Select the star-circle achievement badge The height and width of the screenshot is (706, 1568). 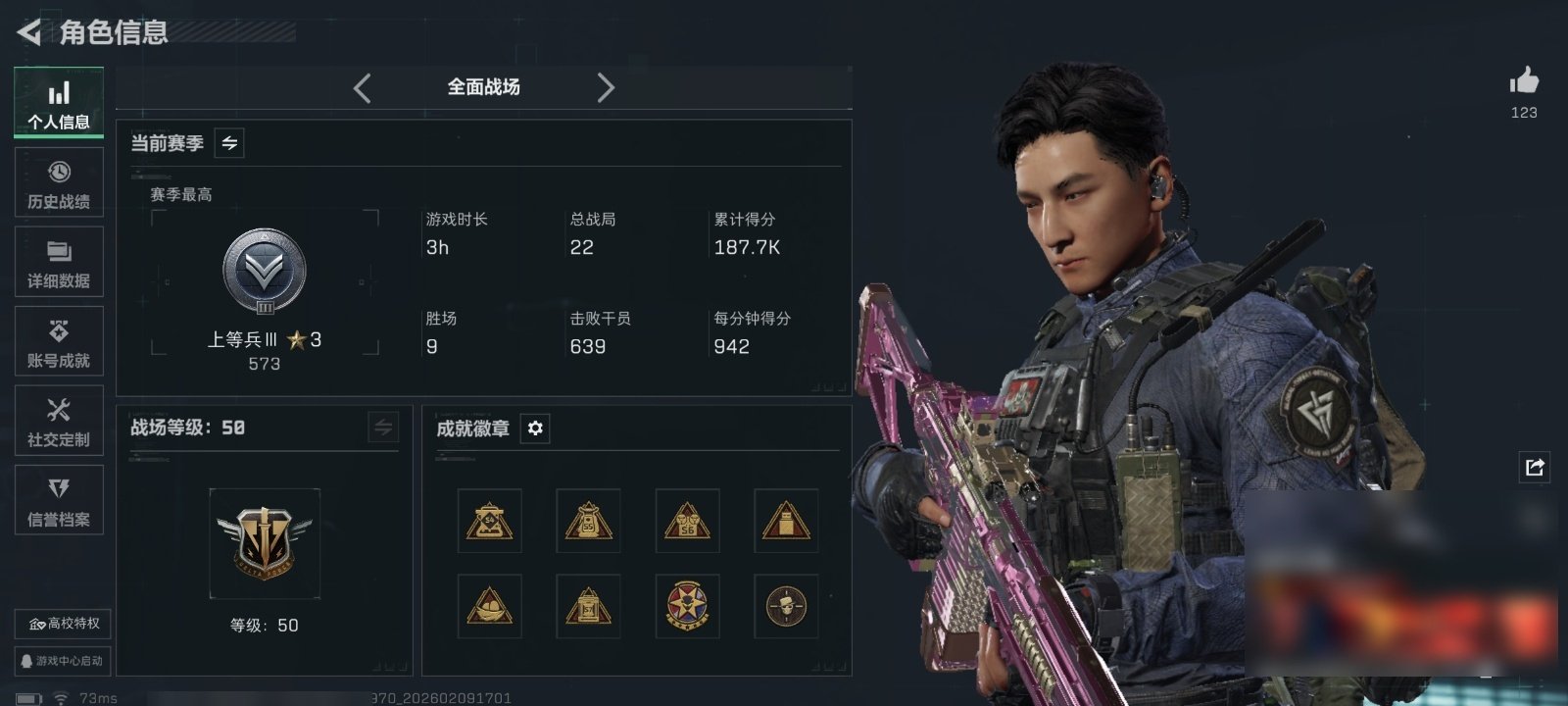pyautogui.click(x=687, y=606)
